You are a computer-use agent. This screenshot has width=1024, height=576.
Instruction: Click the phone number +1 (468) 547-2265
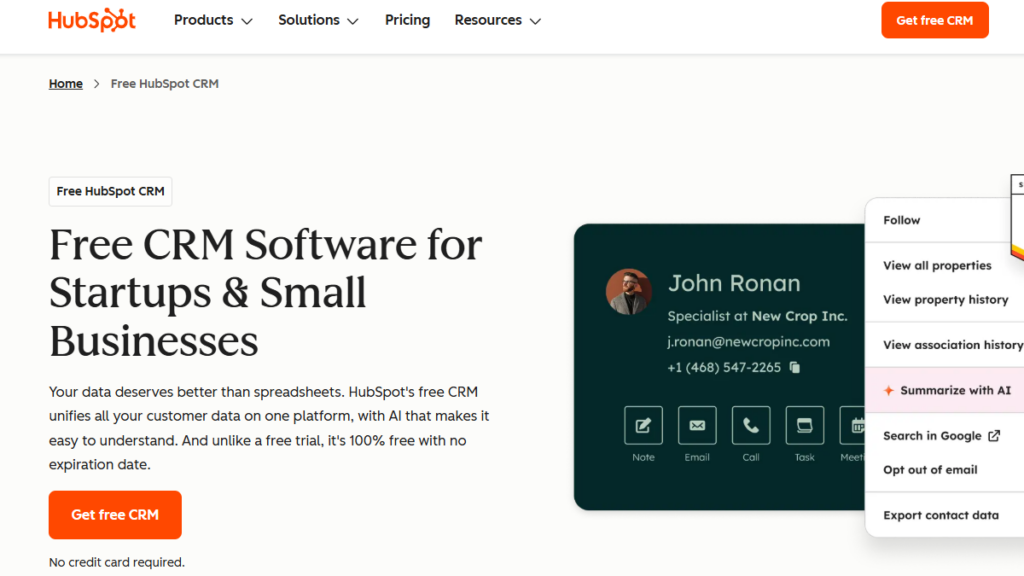coord(724,367)
